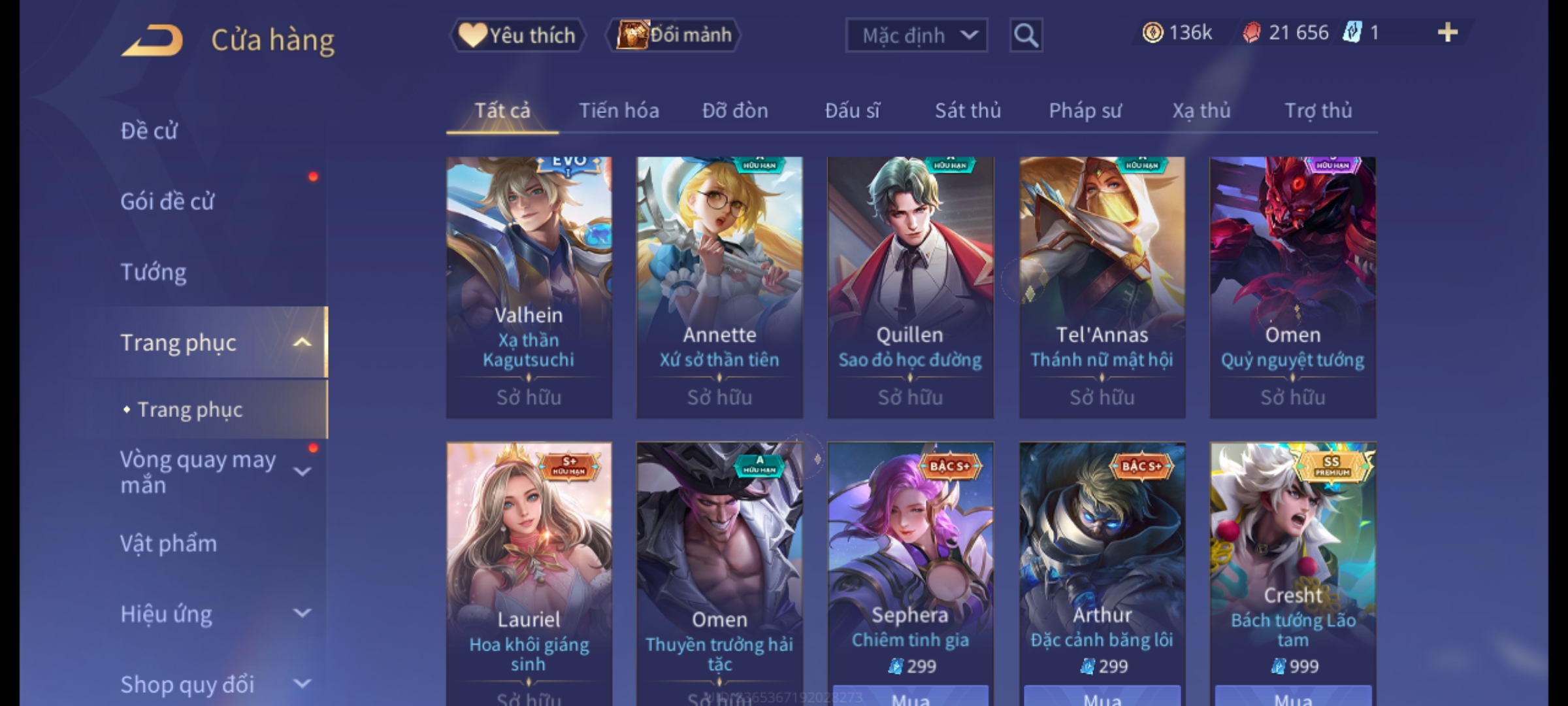Click the gold coin 136k icon
The height and width of the screenshot is (706, 1568).
point(1152,33)
